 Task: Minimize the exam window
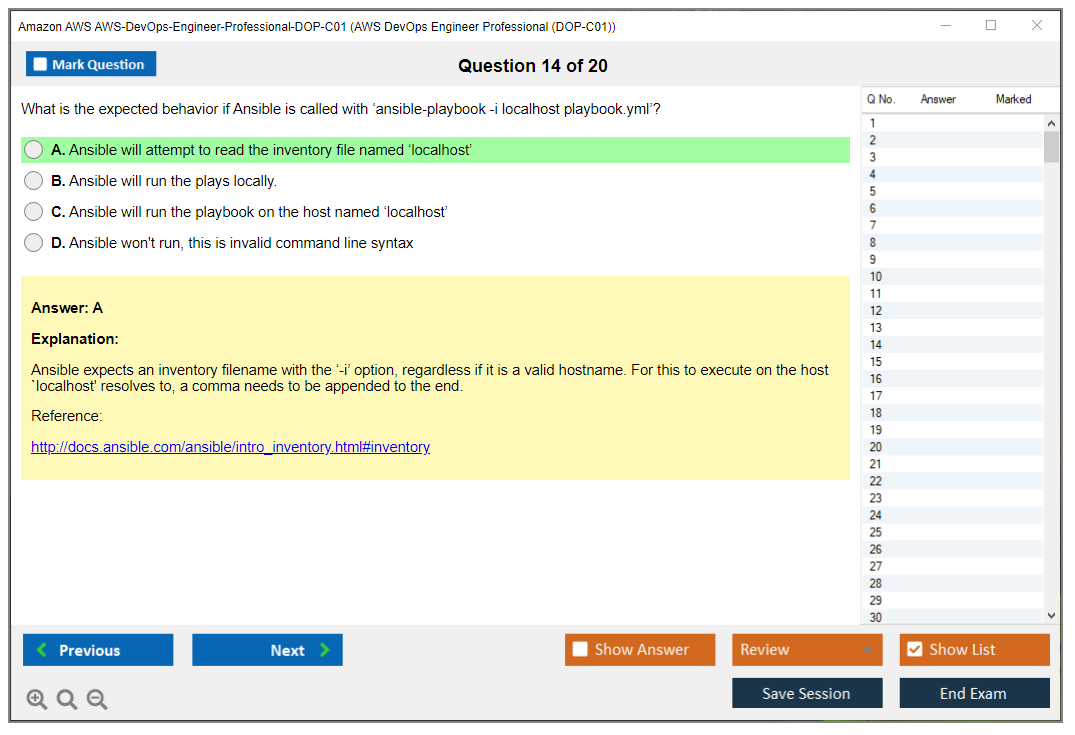click(945, 26)
